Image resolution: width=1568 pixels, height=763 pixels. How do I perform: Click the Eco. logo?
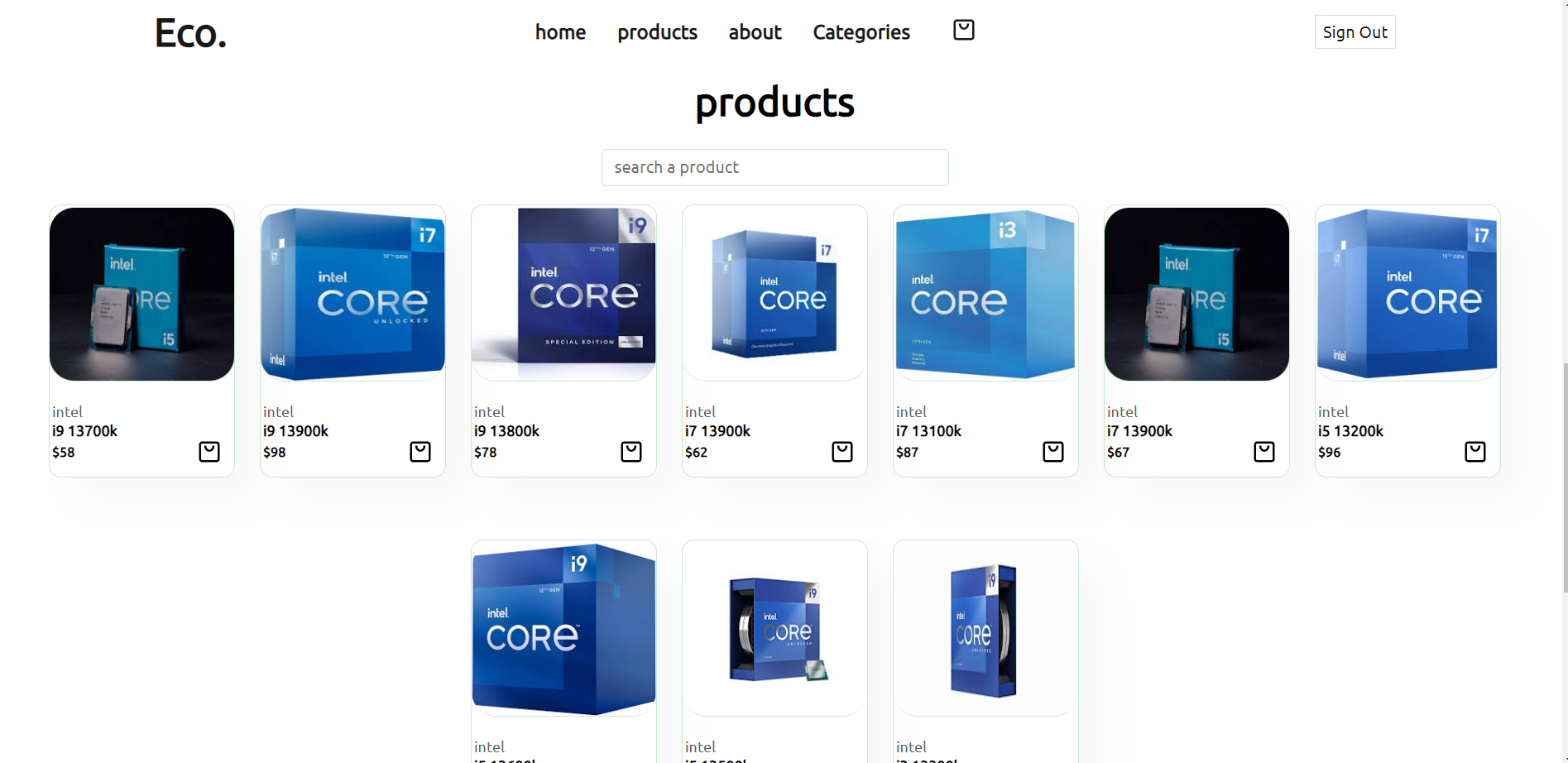pos(190,33)
